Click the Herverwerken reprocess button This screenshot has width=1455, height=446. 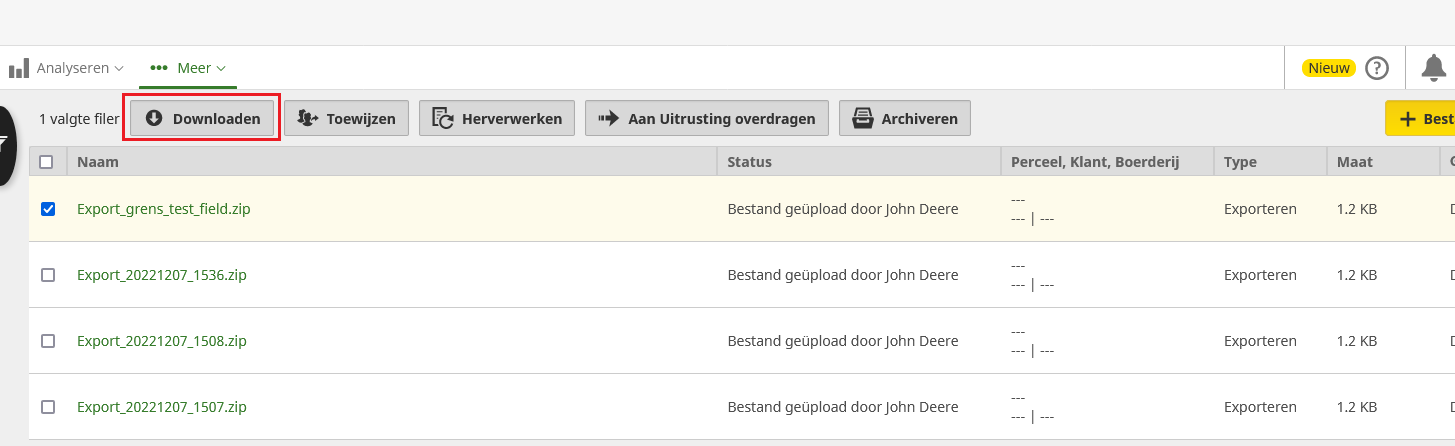[x=497, y=118]
